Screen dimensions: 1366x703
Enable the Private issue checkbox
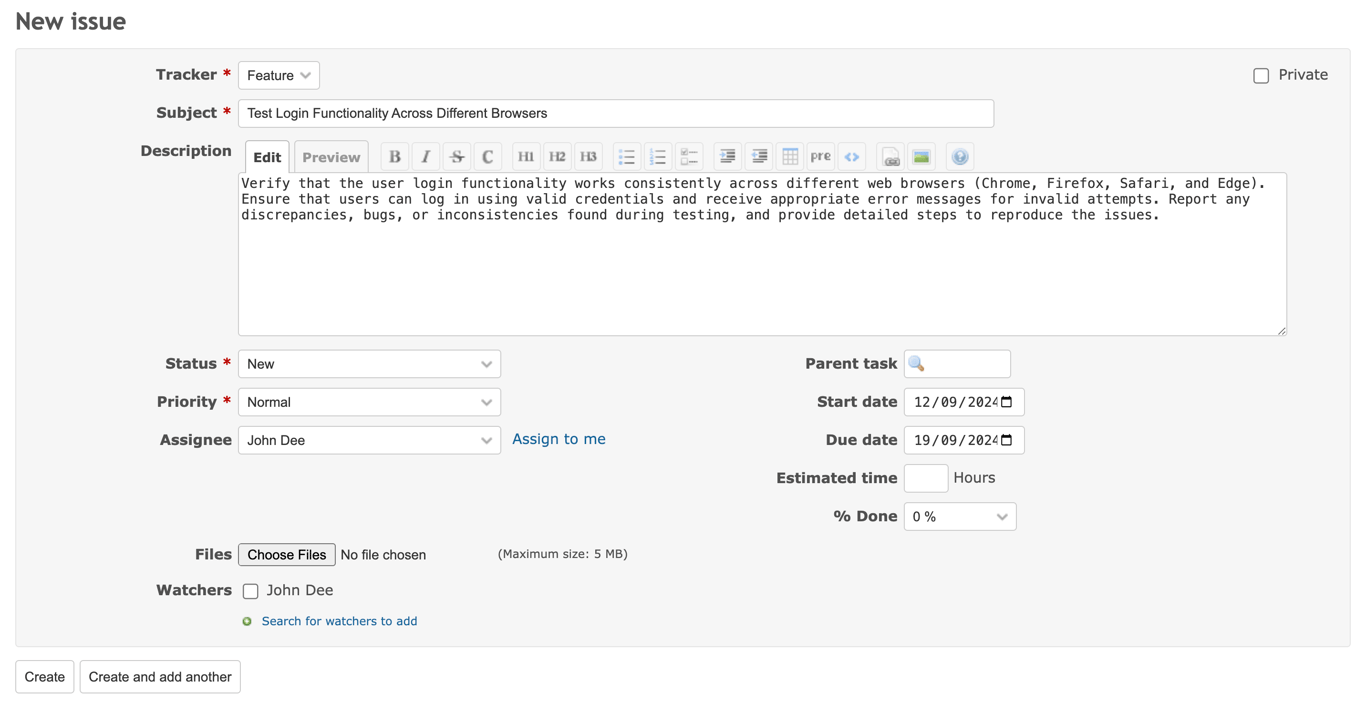click(x=1260, y=75)
